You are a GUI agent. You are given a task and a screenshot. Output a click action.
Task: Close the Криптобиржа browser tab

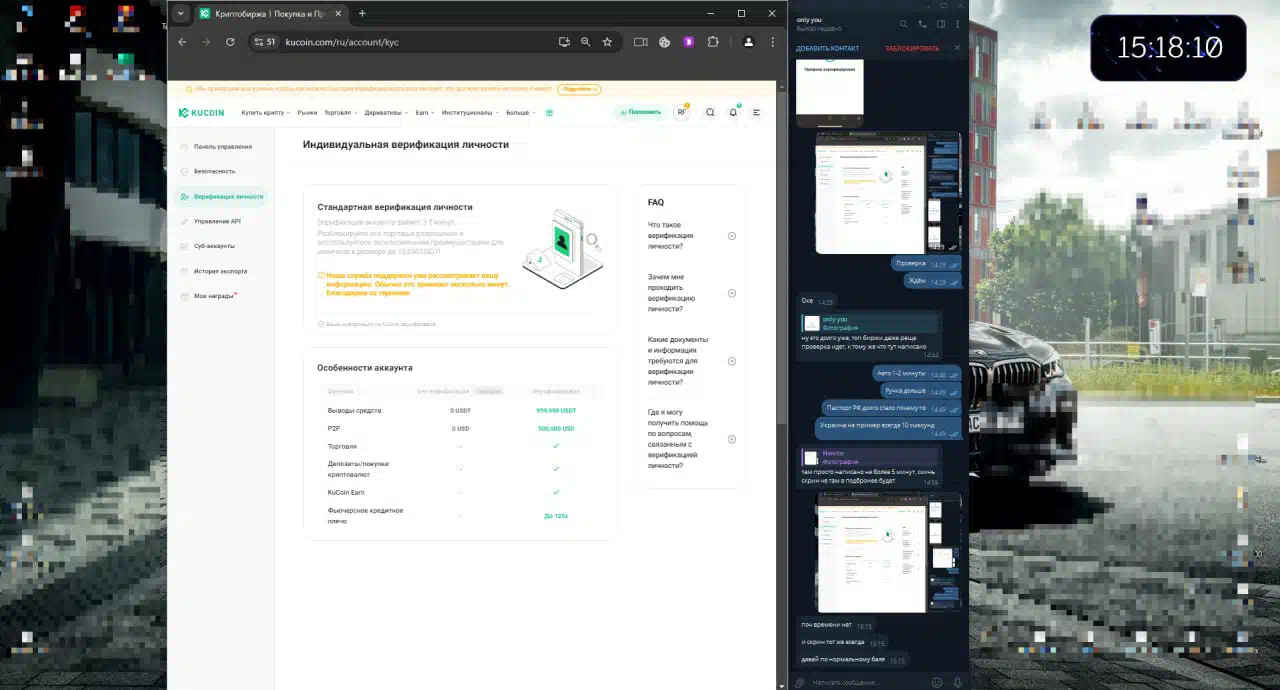pos(339,14)
